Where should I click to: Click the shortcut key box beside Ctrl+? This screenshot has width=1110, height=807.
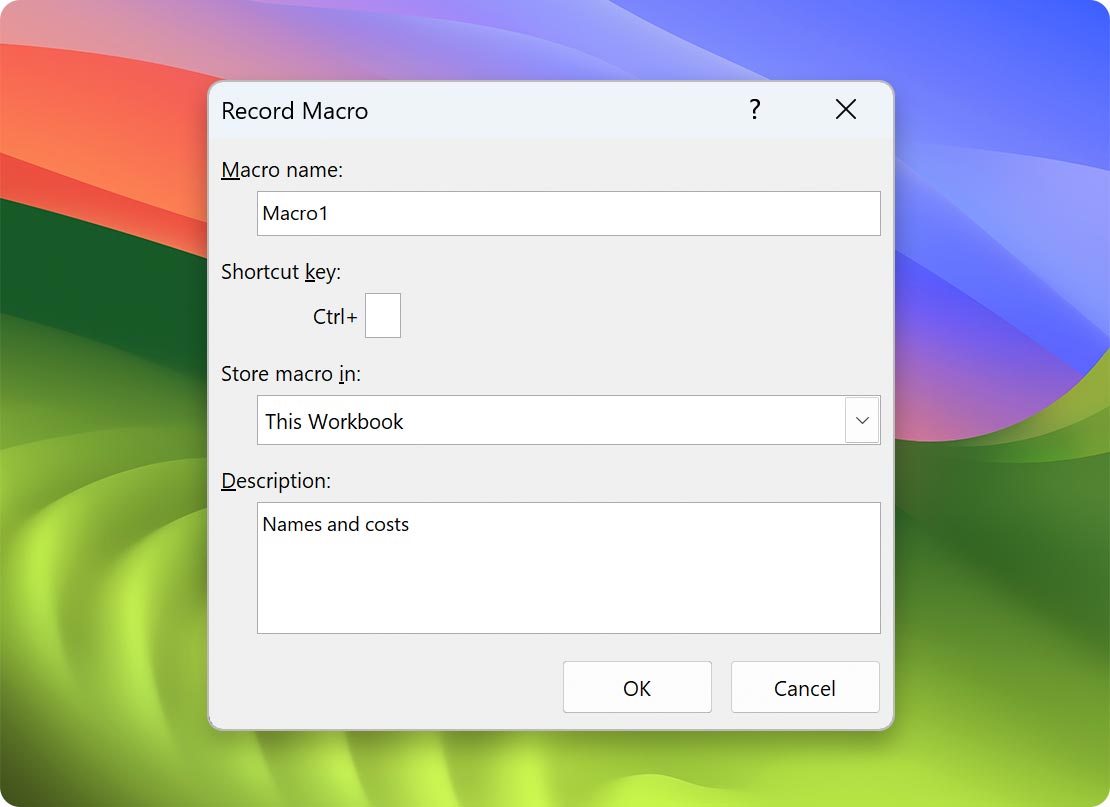[x=383, y=315]
